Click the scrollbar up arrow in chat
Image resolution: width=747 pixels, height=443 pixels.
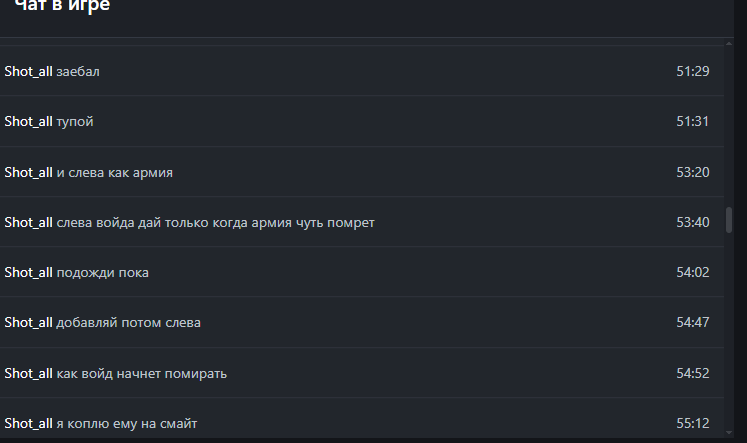(x=729, y=44)
